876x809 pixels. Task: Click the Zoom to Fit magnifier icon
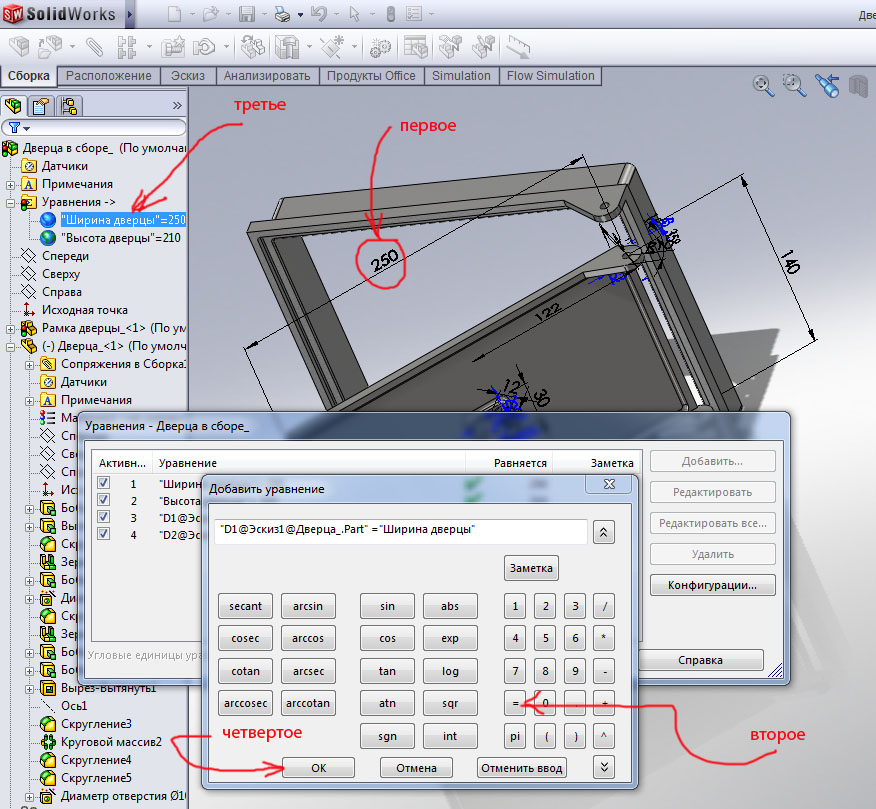coord(764,86)
